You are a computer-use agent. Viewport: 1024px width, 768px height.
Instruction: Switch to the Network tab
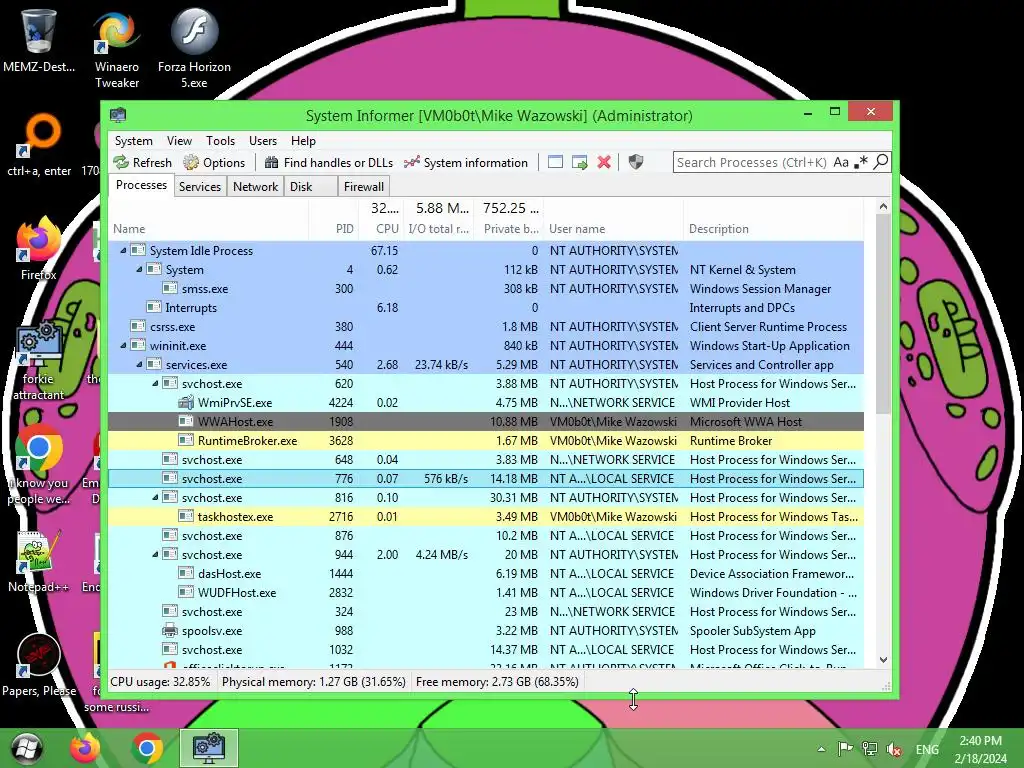click(255, 187)
